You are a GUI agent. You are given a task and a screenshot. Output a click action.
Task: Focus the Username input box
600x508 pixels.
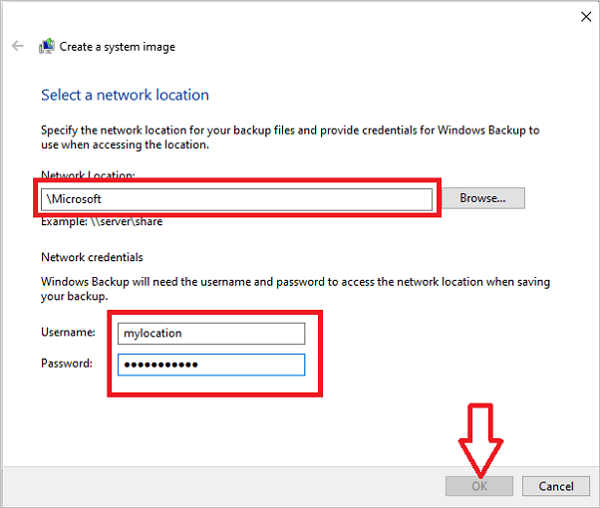[211, 332]
